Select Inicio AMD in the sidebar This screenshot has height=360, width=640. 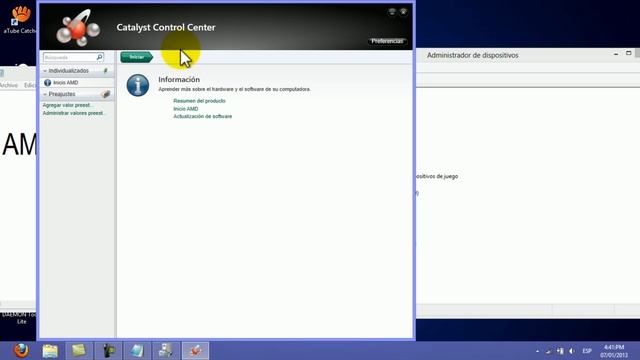coord(65,82)
